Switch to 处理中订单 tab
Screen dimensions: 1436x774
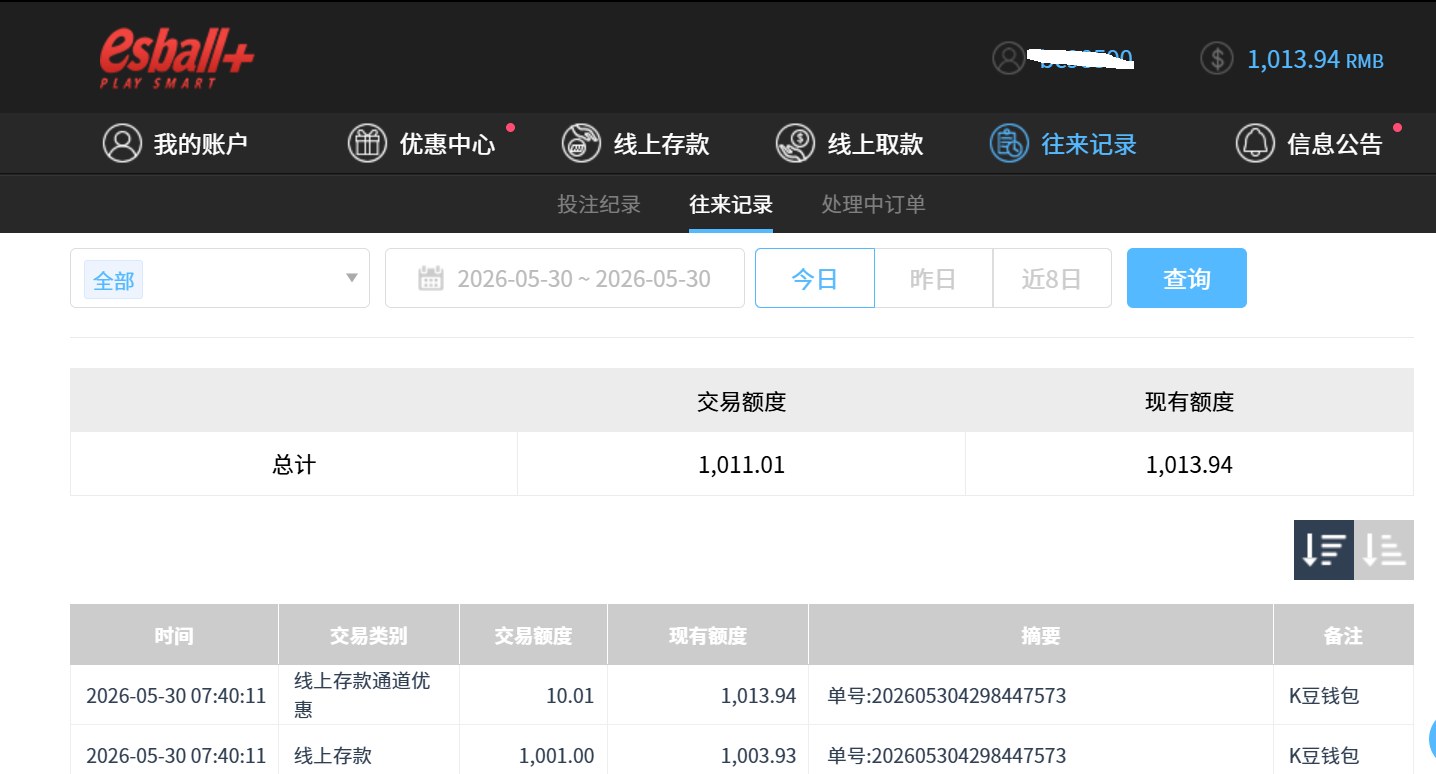(874, 204)
